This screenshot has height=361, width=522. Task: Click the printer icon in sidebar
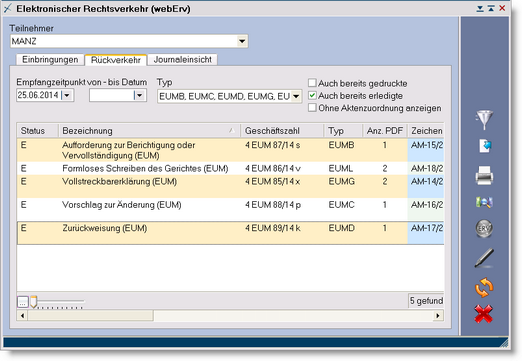point(484,175)
